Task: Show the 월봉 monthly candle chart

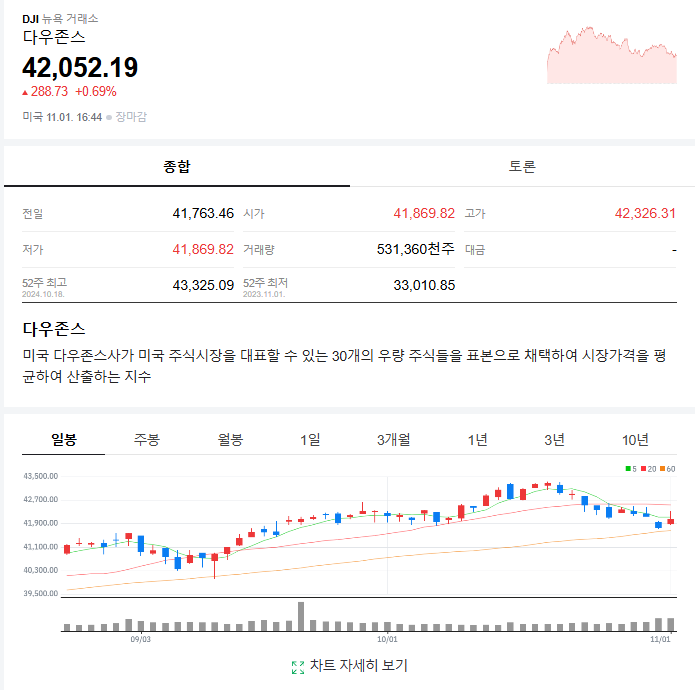Action: click(x=230, y=440)
